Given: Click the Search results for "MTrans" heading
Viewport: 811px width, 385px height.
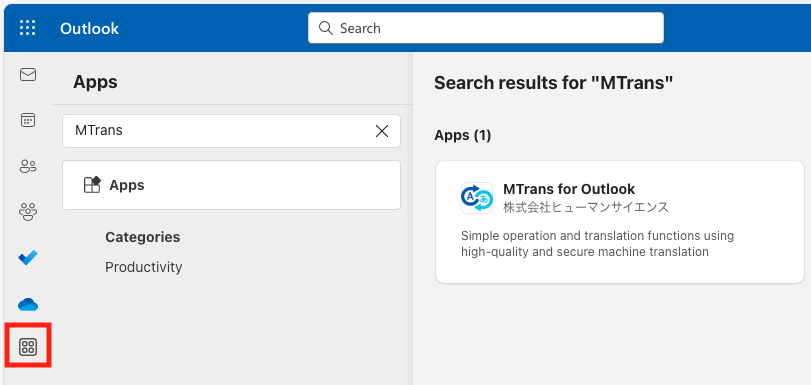Looking at the screenshot, I should click(553, 83).
